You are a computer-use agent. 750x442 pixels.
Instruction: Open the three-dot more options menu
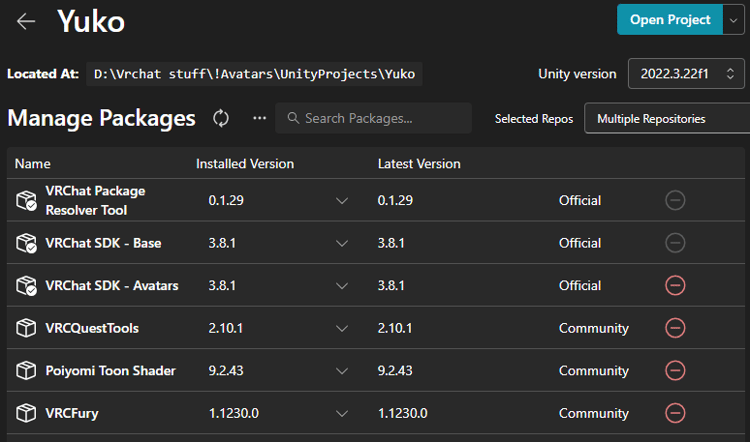click(x=260, y=118)
